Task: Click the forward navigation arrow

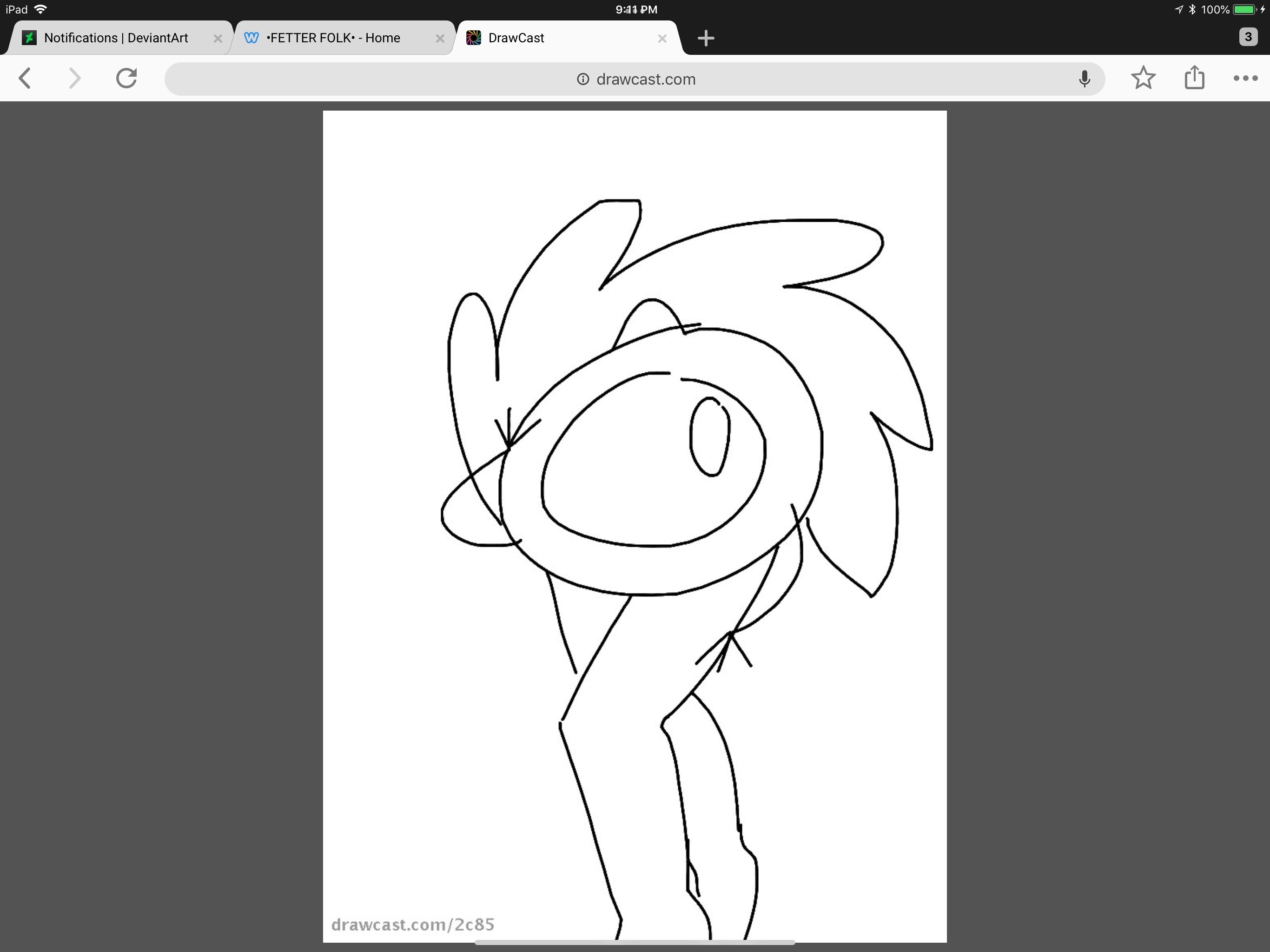Action: 75,79
